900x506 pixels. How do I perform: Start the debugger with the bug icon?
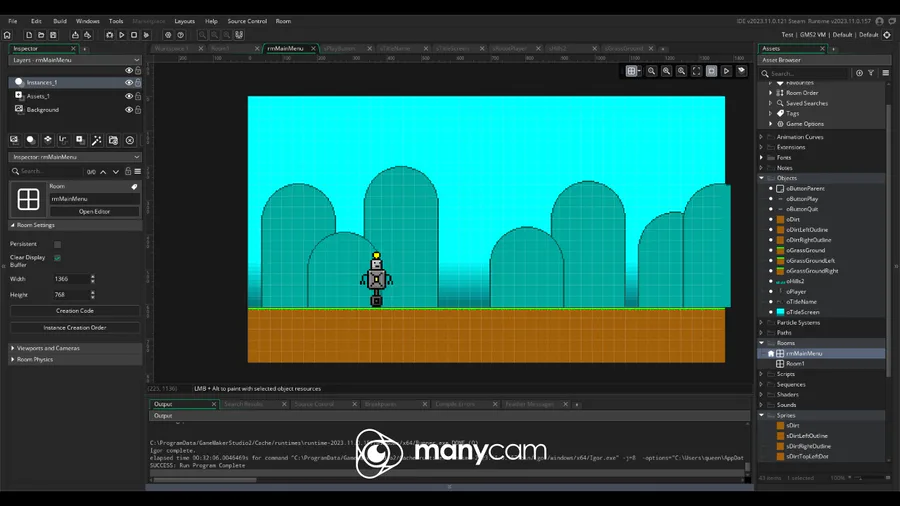[110, 35]
